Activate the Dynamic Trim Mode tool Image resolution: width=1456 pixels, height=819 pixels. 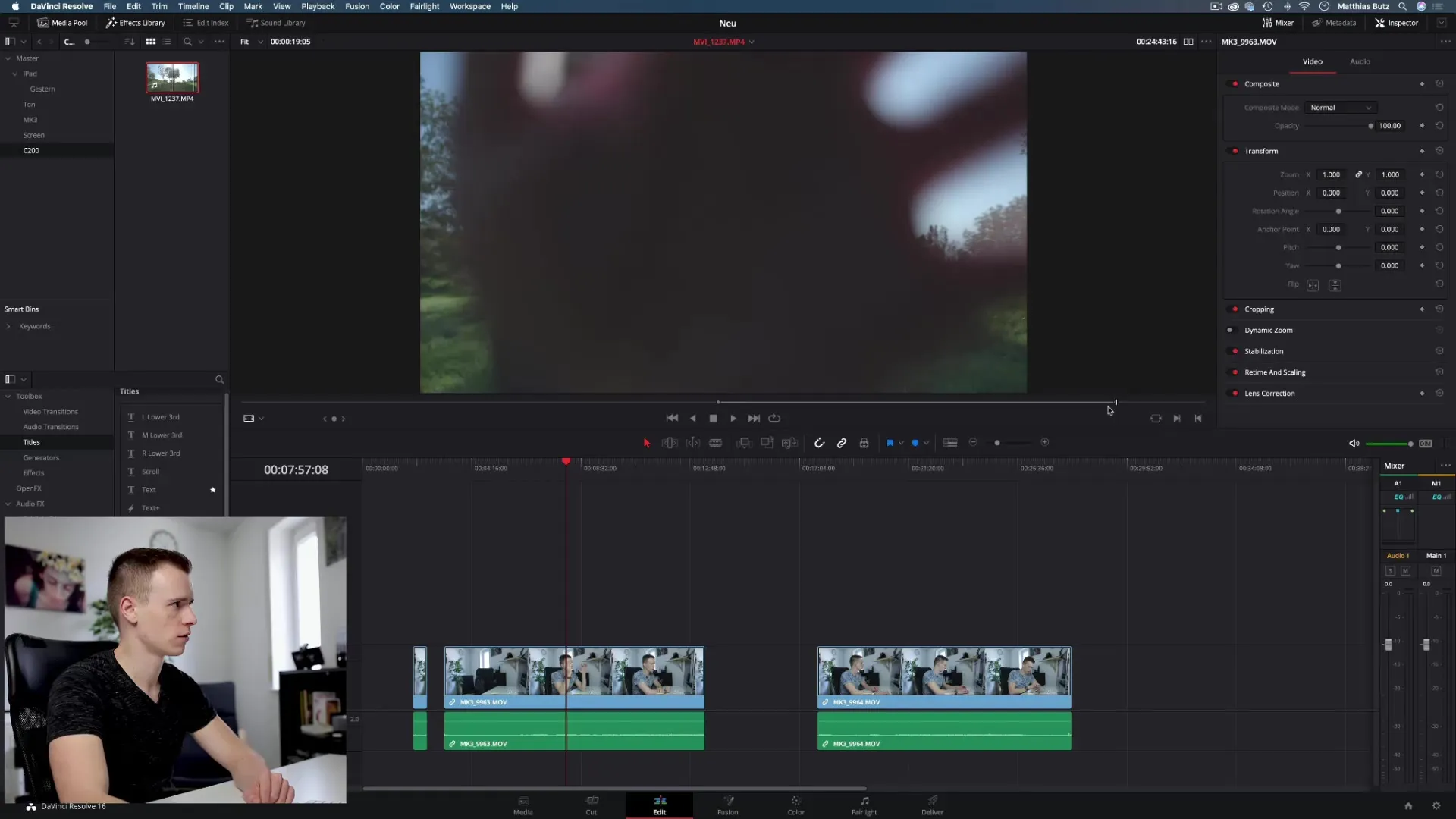point(693,443)
